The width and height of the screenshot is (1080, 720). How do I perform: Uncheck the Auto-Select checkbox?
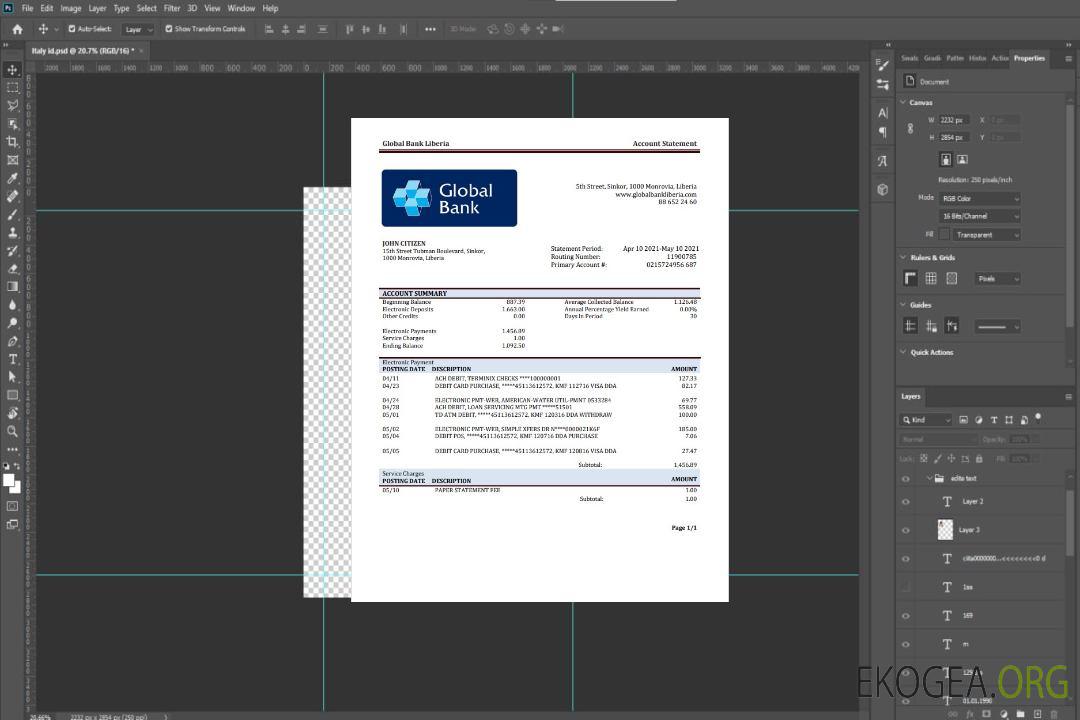click(x=71, y=29)
